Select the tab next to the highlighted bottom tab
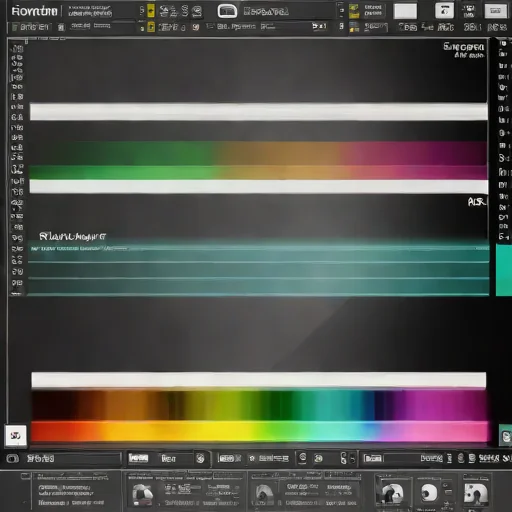 tap(169, 459)
